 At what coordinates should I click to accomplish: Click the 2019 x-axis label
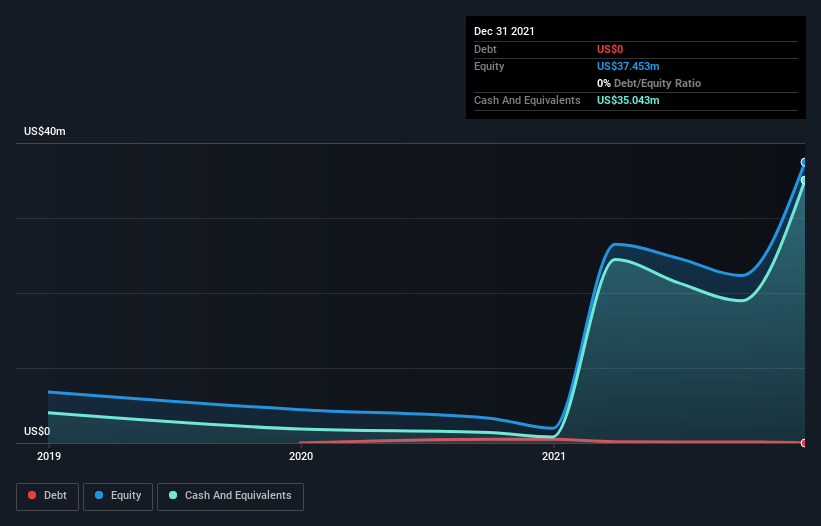[49, 456]
